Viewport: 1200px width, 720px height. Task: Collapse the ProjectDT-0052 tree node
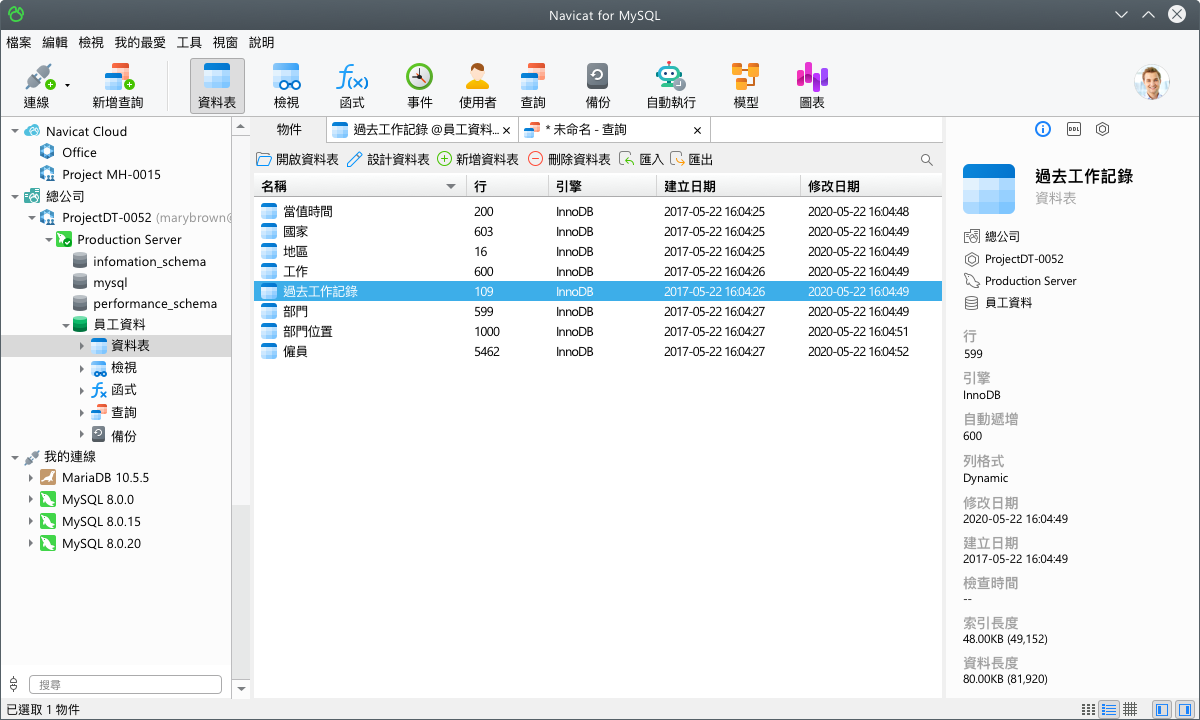click(x=32, y=217)
